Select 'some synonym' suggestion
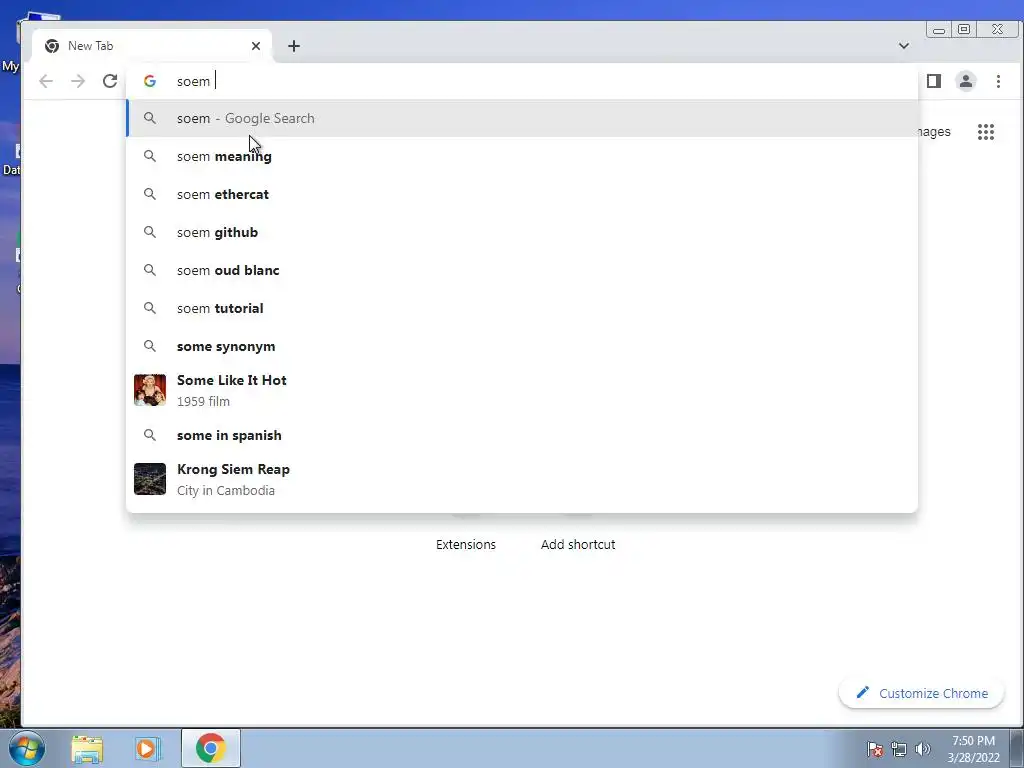Viewport: 1024px width, 768px height. click(x=522, y=346)
